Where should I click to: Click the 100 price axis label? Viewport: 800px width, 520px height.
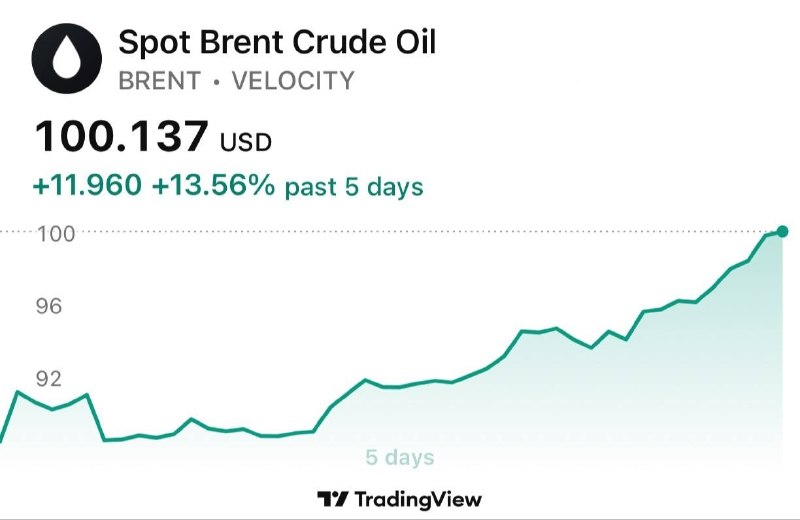click(56, 234)
